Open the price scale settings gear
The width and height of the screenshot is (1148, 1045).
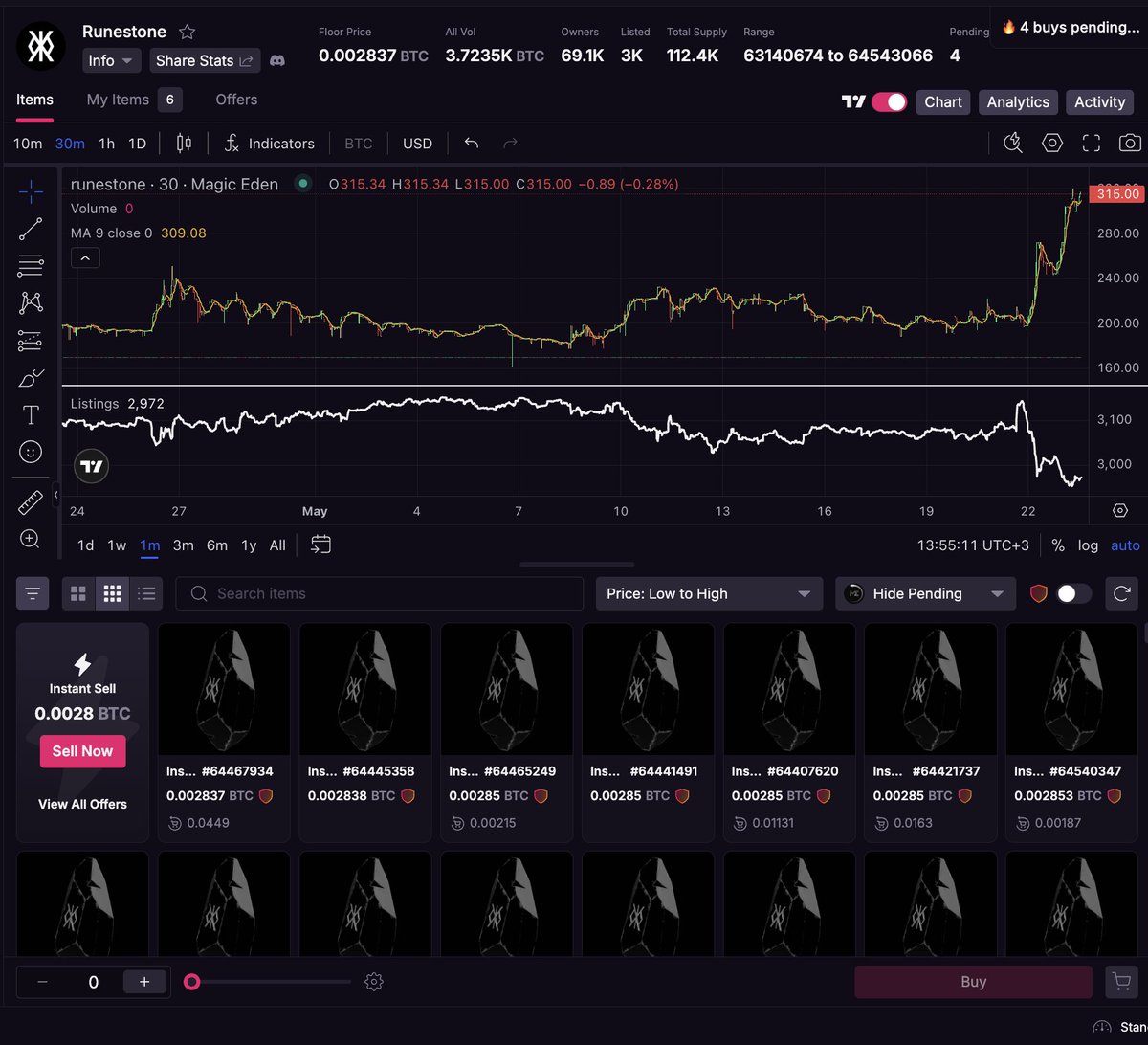click(1120, 510)
